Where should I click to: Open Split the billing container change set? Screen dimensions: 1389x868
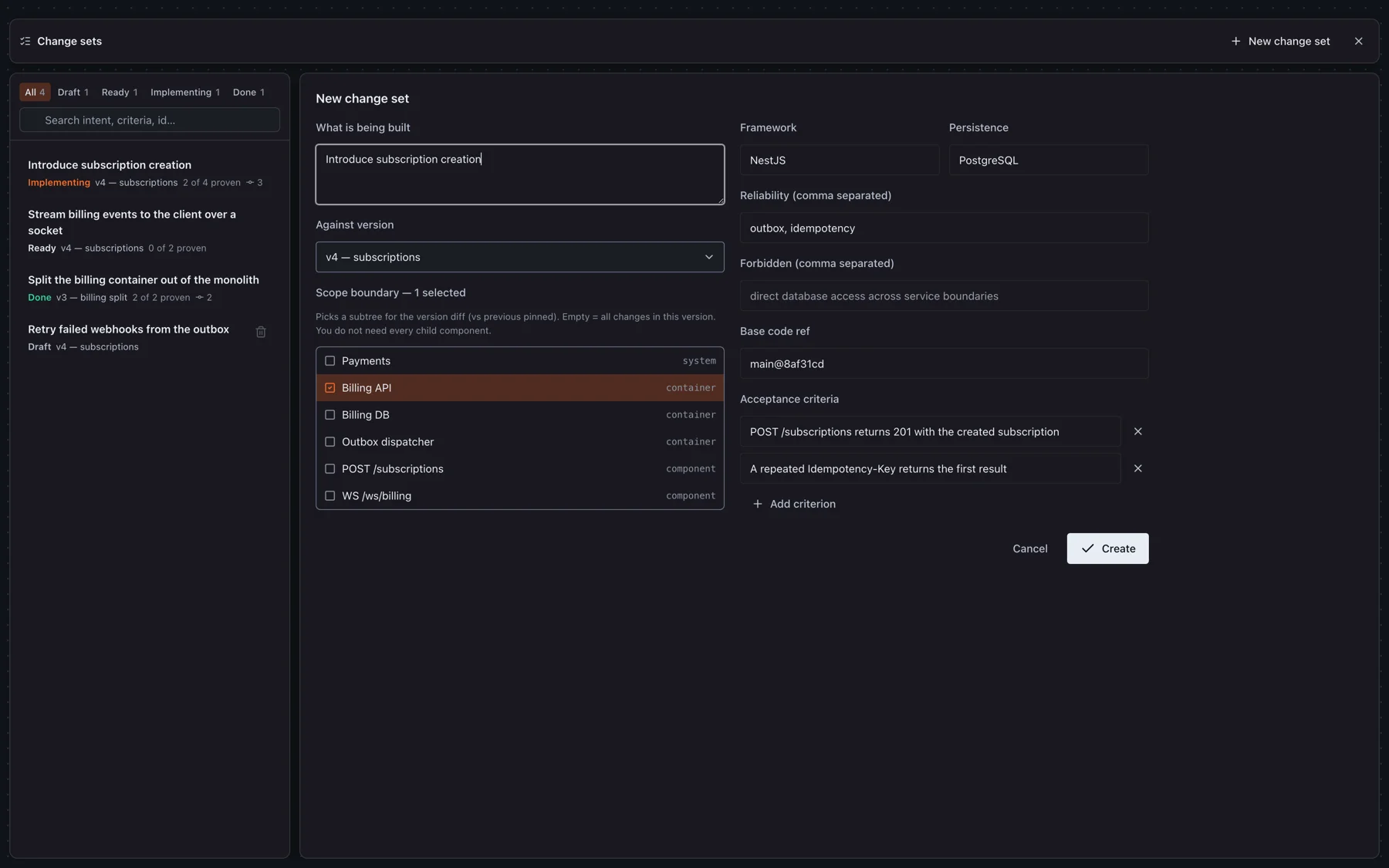pyautogui.click(x=149, y=289)
